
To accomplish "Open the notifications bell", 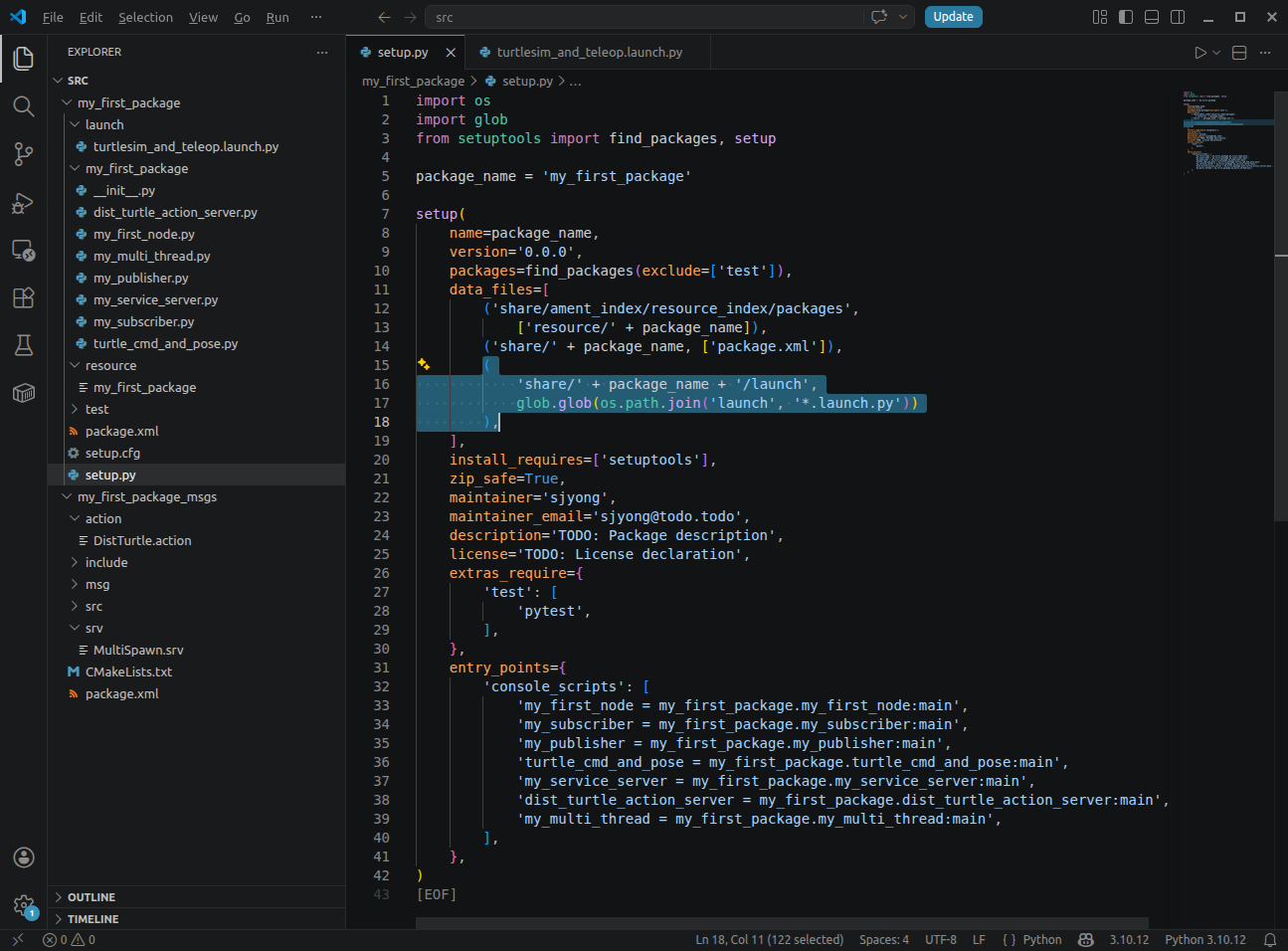I will (x=1270, y=939).
